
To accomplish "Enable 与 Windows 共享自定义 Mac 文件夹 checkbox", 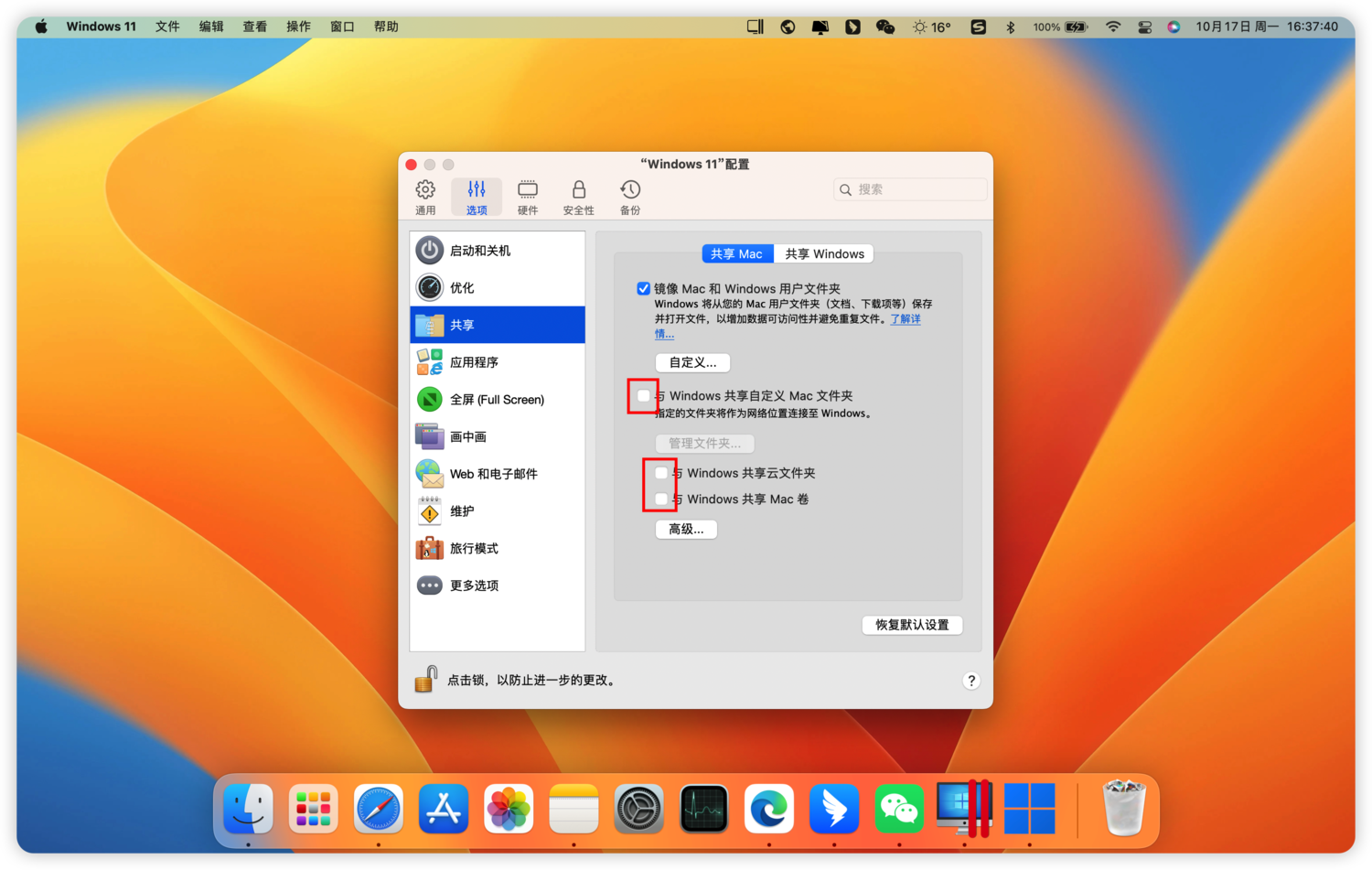I will coord(643,396).
